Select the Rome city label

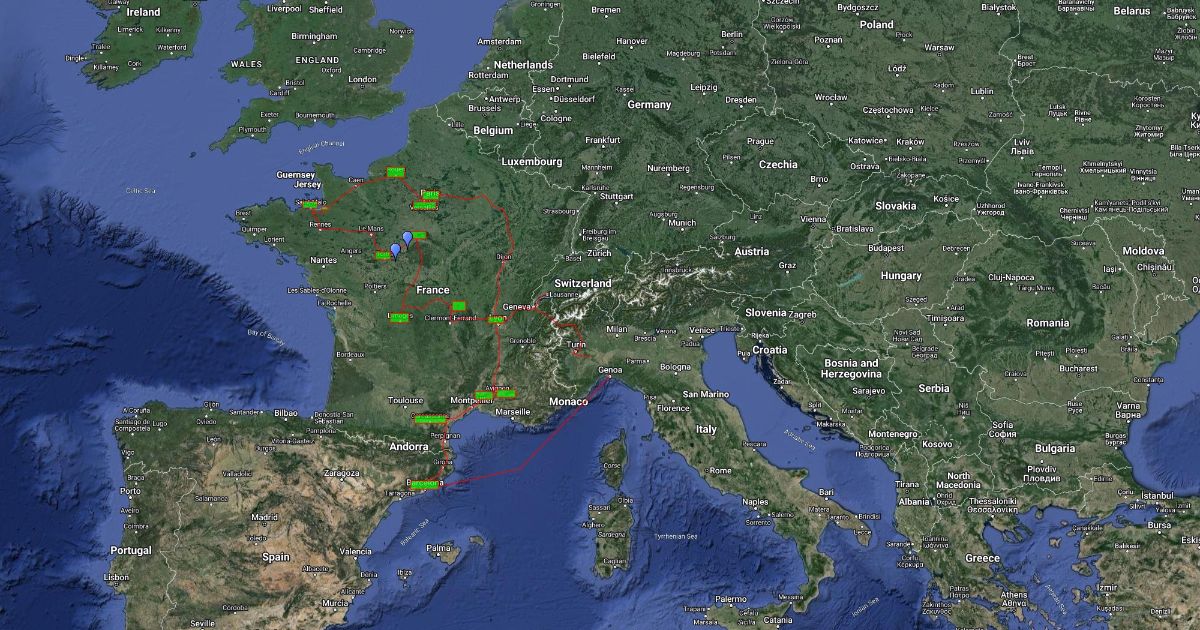718,470
